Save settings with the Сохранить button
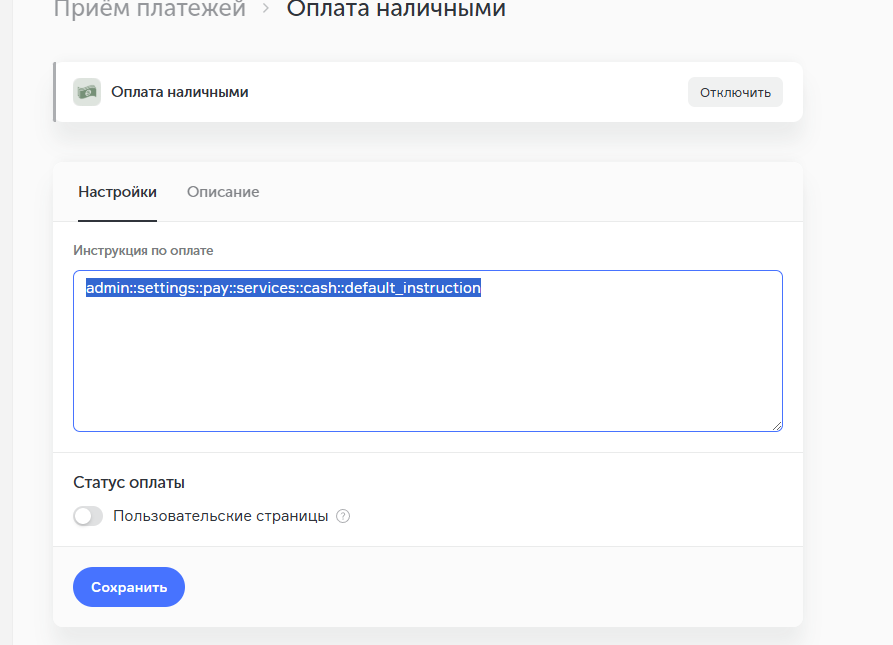The image size is (893, 645). coord(128,587)
